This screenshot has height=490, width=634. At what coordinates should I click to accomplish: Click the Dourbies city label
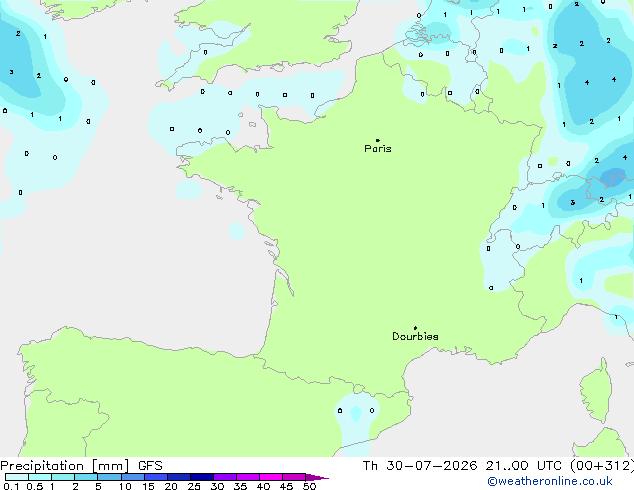(x=415, y=336)
